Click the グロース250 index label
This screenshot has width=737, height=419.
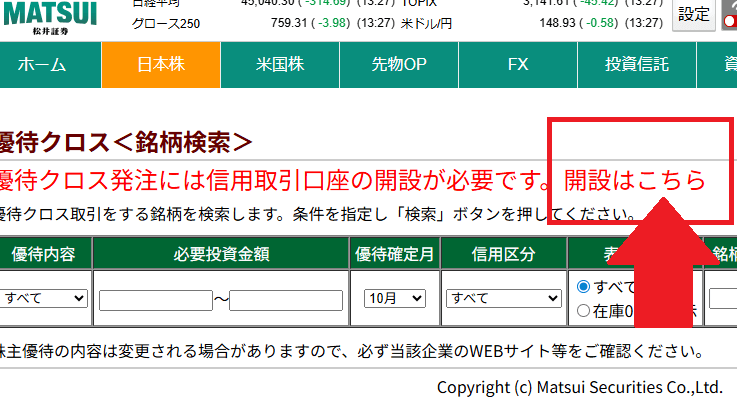[x=166, y=22]
